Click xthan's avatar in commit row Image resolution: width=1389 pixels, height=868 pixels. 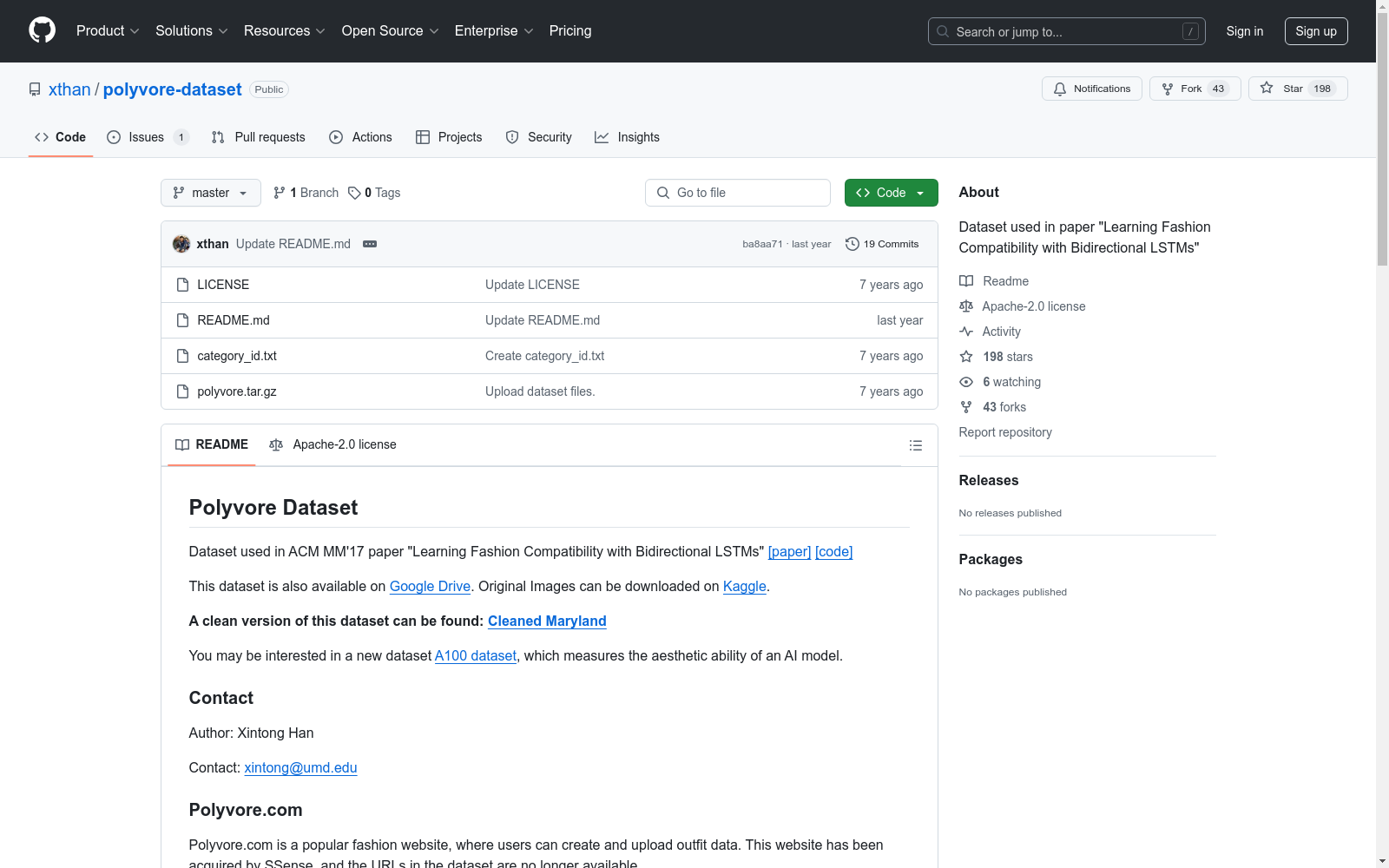[181, 244]
